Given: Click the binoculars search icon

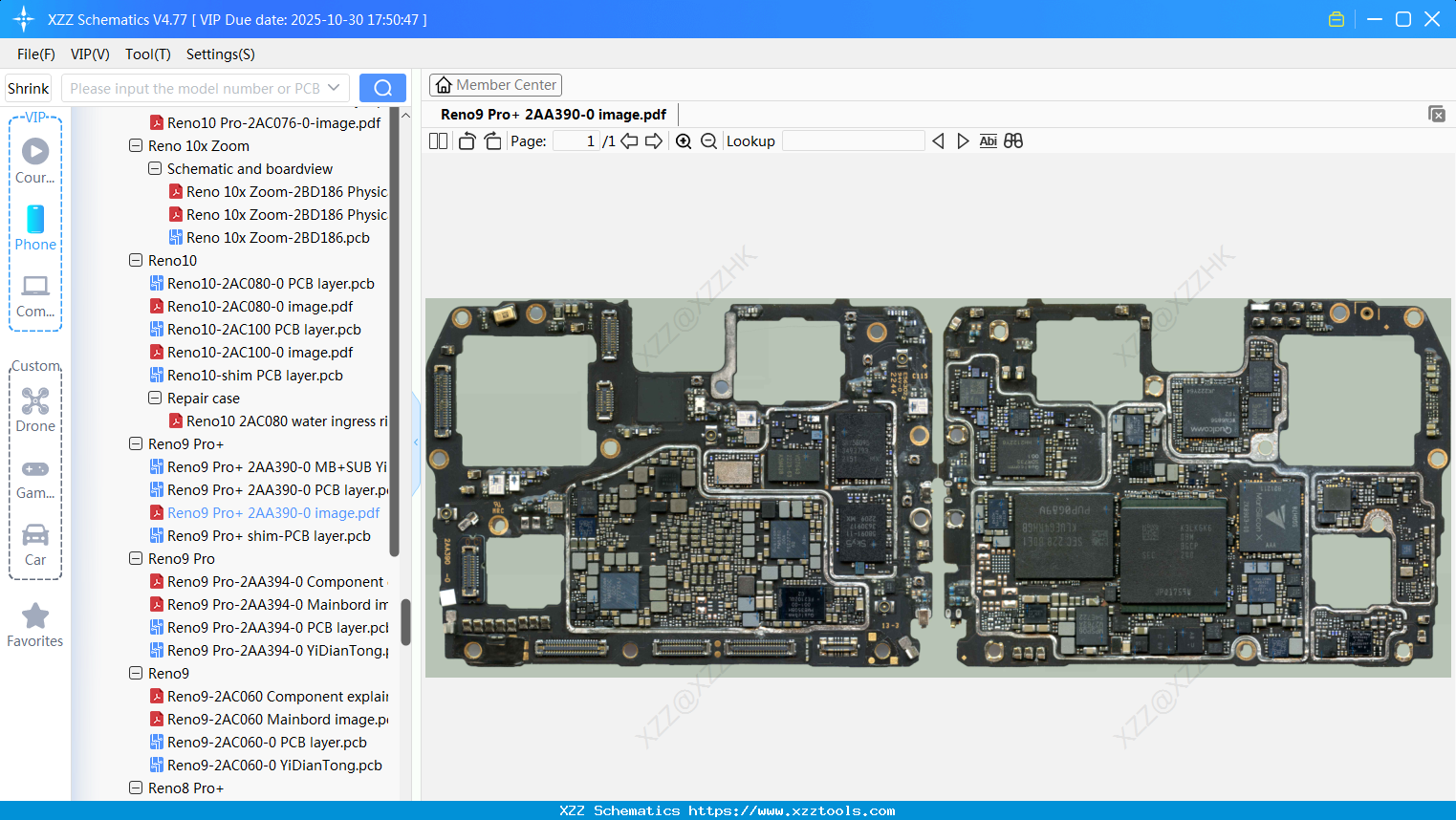Looking at the screenshot, I should click(1013, 141).
